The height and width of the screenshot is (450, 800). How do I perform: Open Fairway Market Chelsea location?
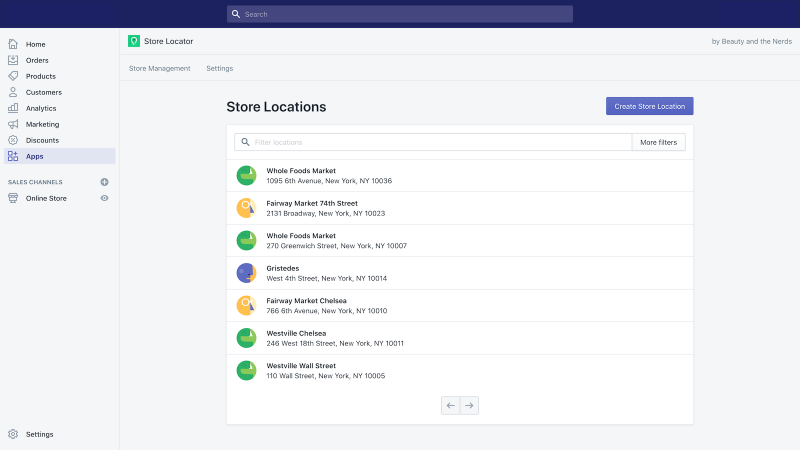[x=460, y=306]
